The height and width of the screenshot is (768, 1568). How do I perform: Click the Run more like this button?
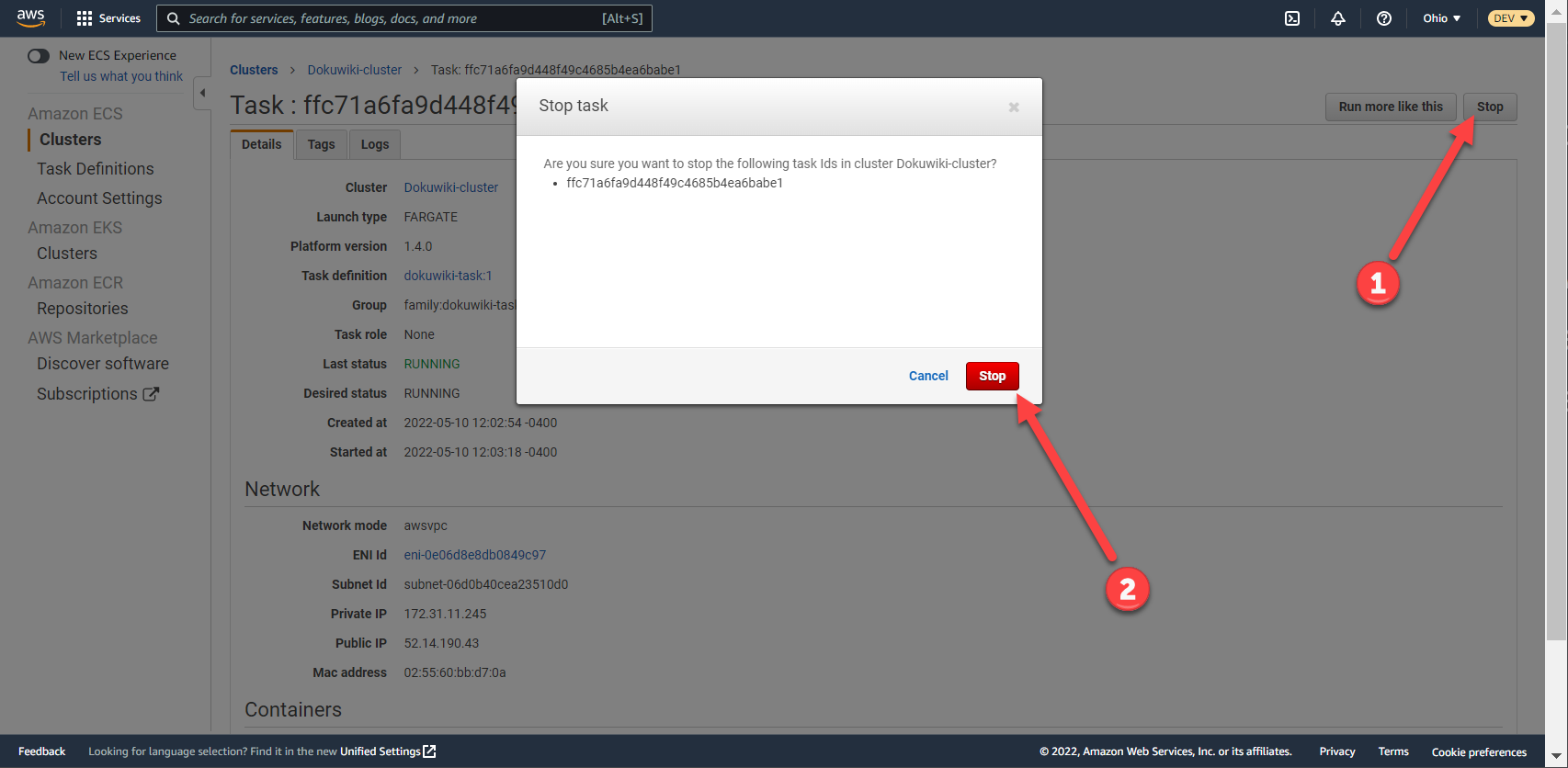coord(1391,107)
